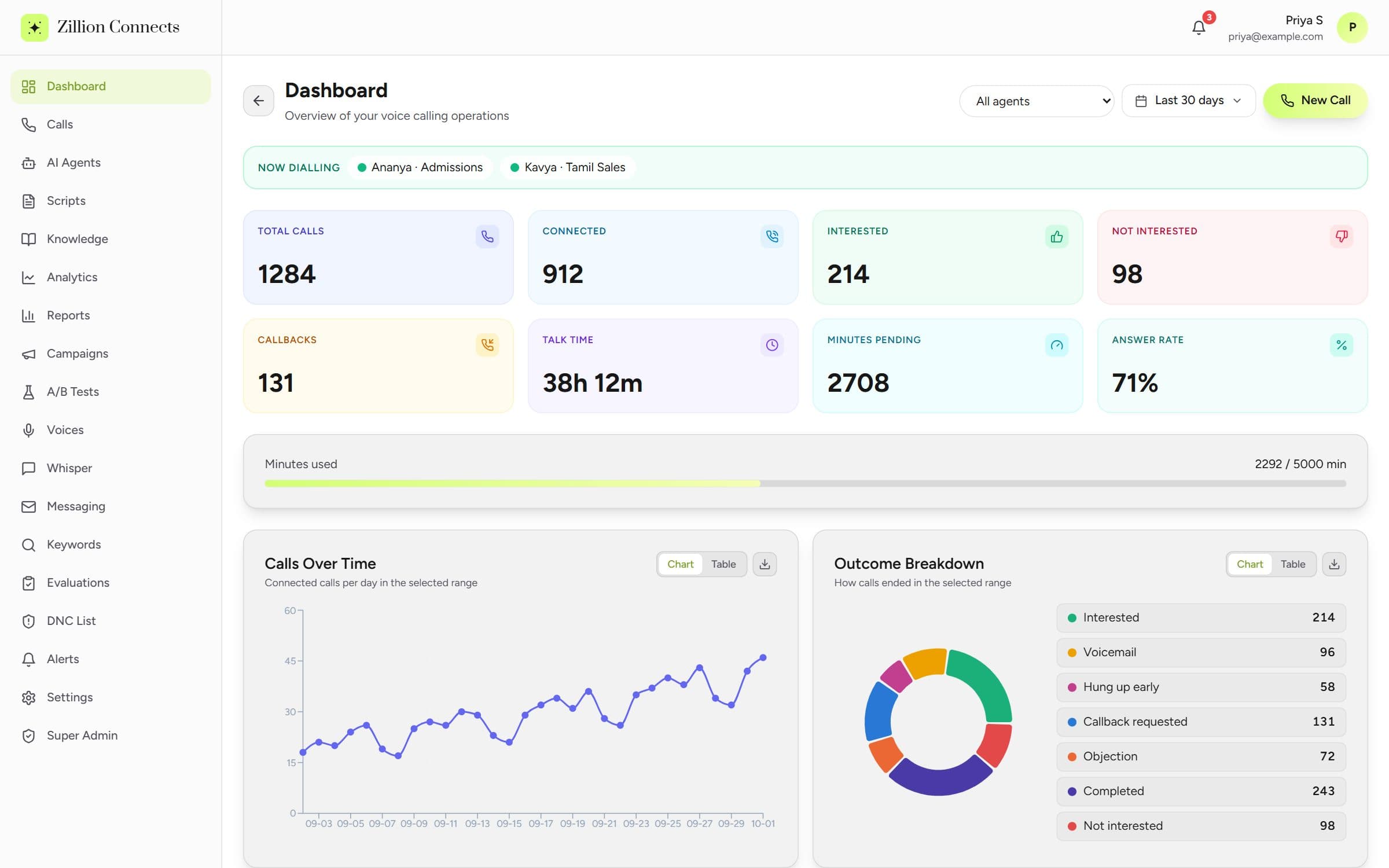Select Chart view for Outcome Breakdown
This screenshot has width=1389, height=868.
coord(1250,564)
